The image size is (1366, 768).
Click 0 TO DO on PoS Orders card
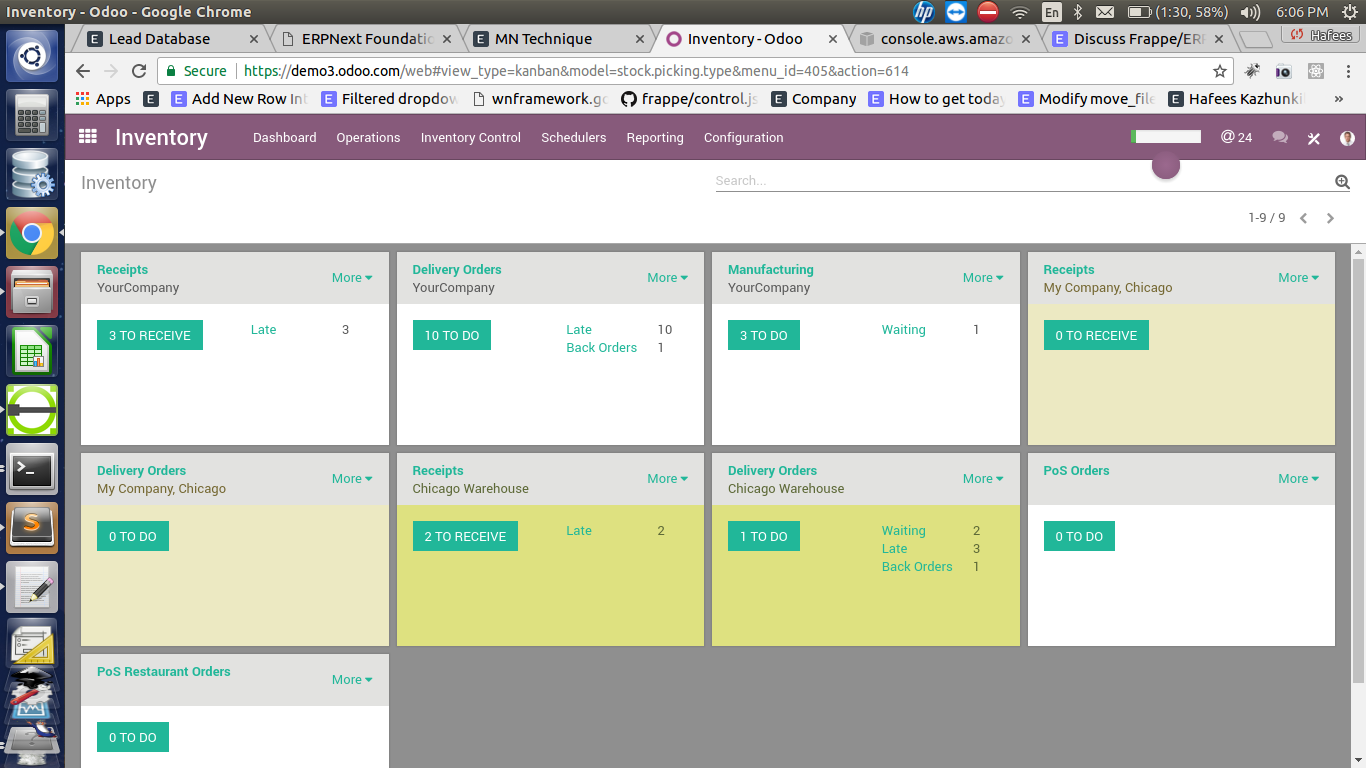pyautogui.click(x=1079, y=536)
